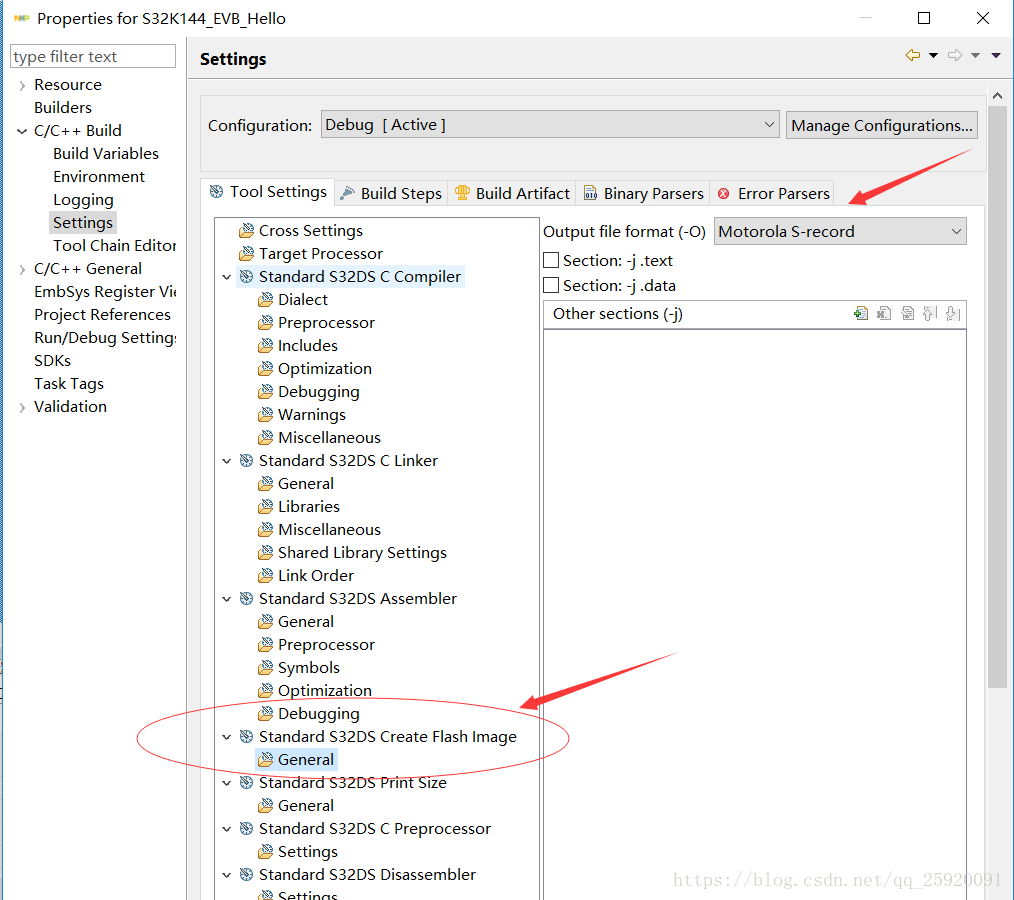Click the Manage Configurations... button
1014x900 pixels.
coord(881,125)
